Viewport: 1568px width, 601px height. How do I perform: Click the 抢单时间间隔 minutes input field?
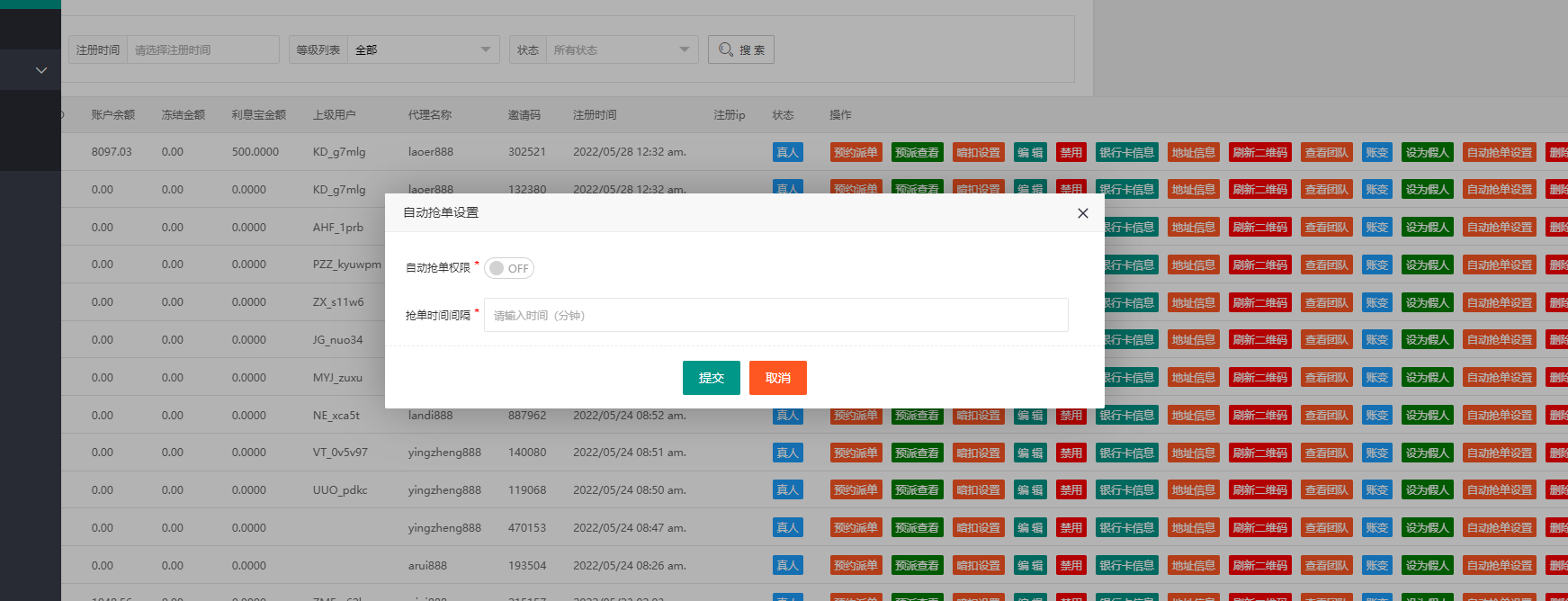tap(776, 315)
